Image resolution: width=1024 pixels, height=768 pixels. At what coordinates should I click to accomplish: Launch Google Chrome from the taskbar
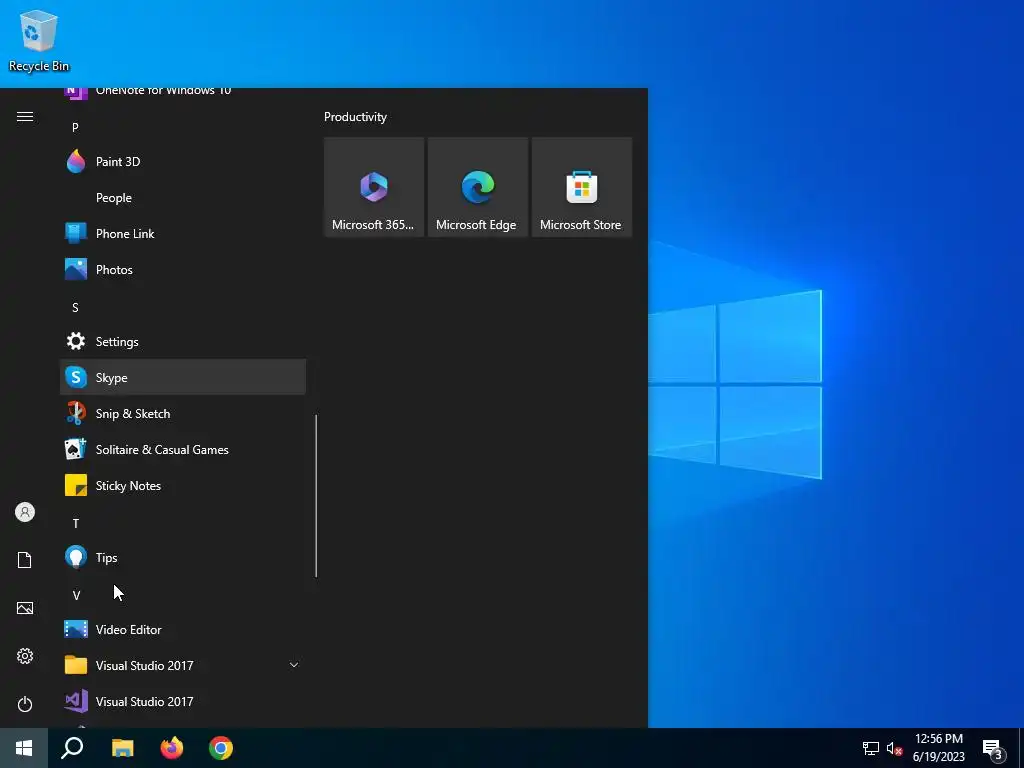click(x=221, y=748)
